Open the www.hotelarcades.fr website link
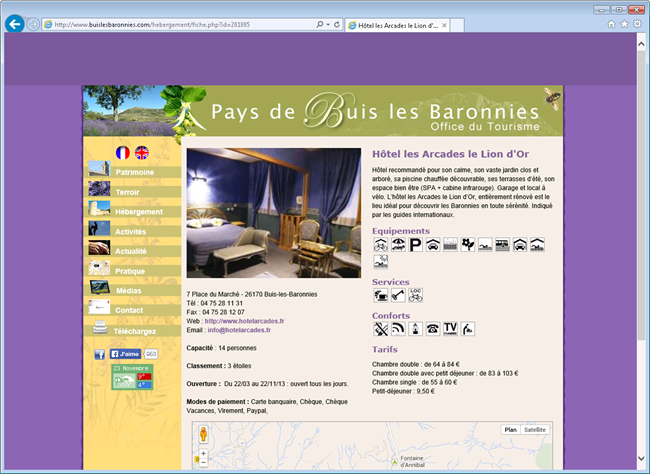650x474 pixels. pyautogui.click(x=244, y=321)
